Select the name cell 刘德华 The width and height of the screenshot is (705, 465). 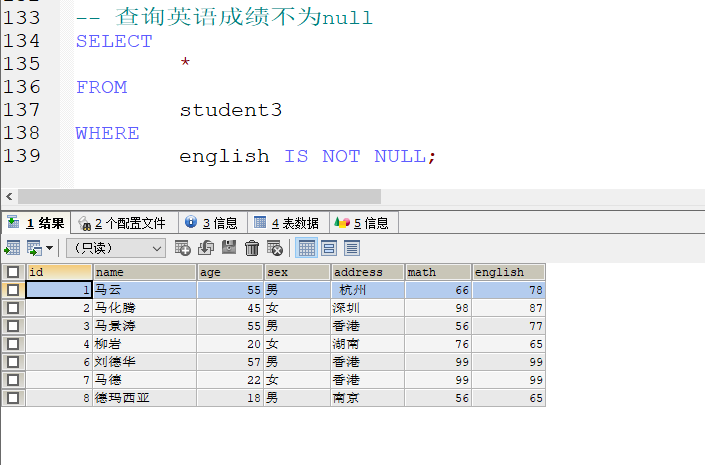(145, 362)
